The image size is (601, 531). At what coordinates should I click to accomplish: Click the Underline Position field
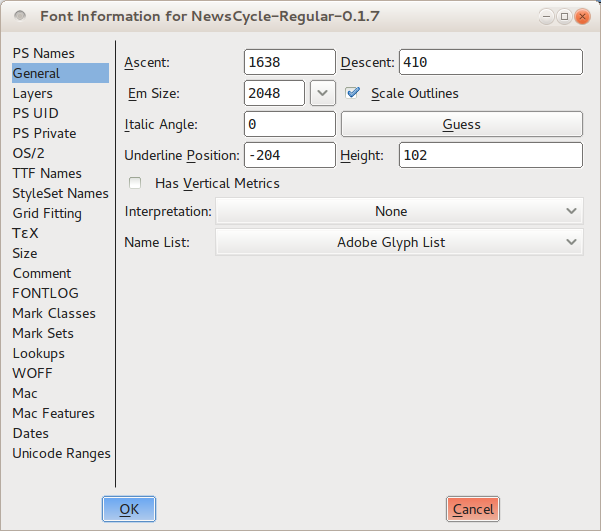pos(289,155)
